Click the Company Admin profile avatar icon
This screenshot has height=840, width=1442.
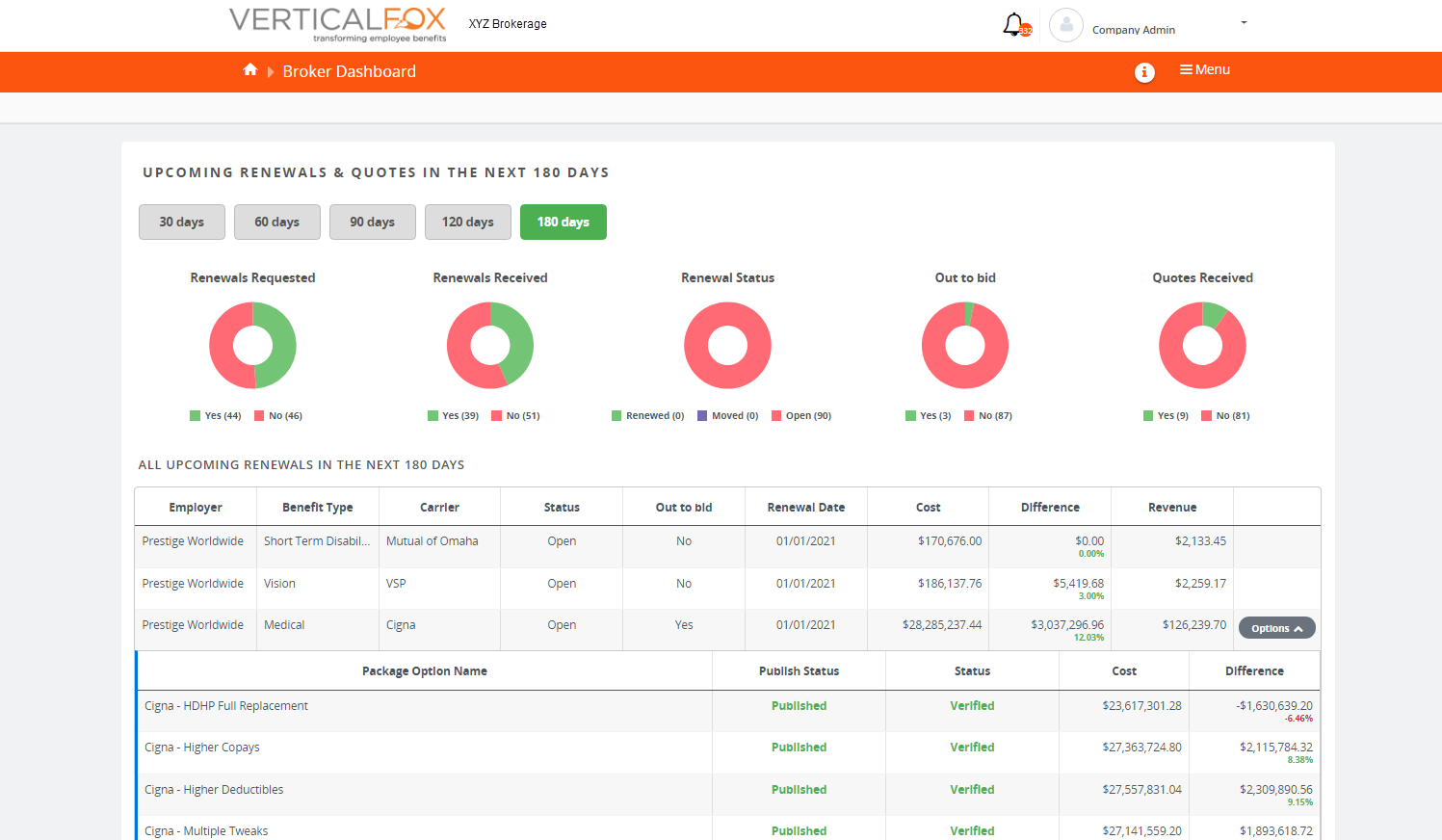(1065, 25)
